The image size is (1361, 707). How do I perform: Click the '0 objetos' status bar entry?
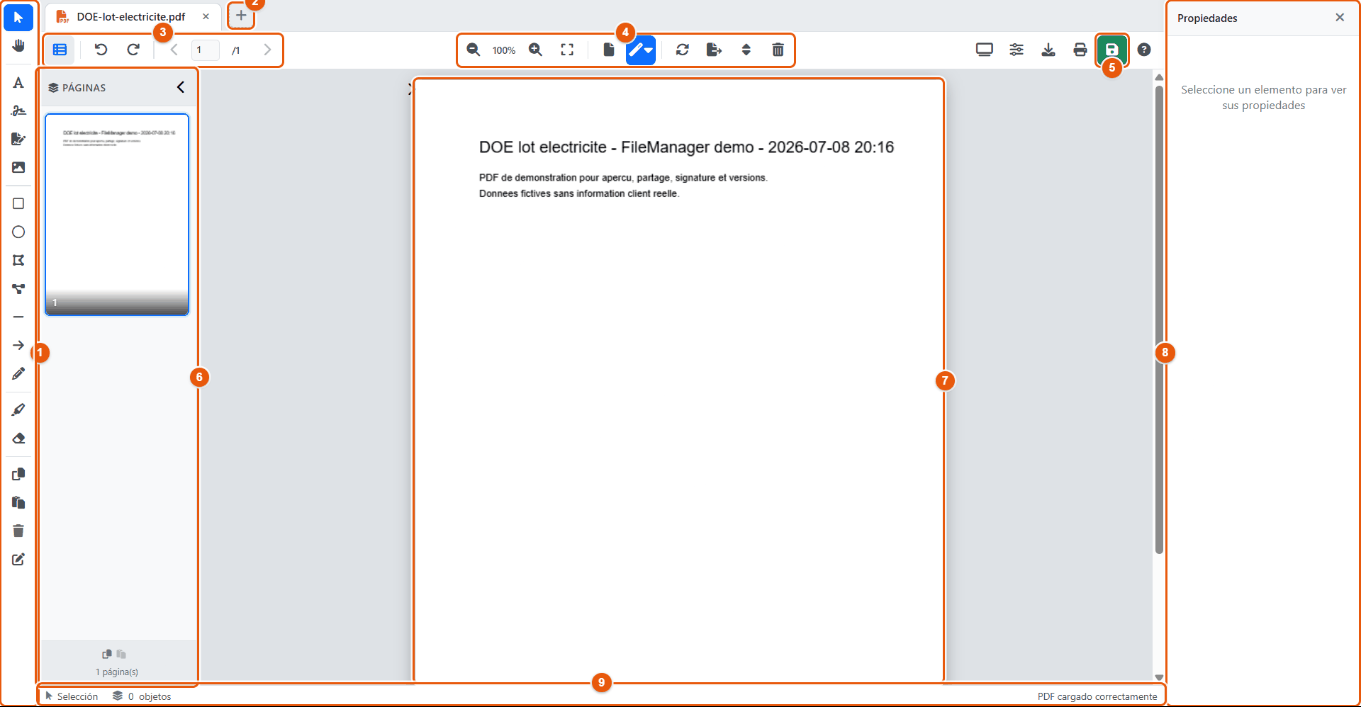click(142, 696)
